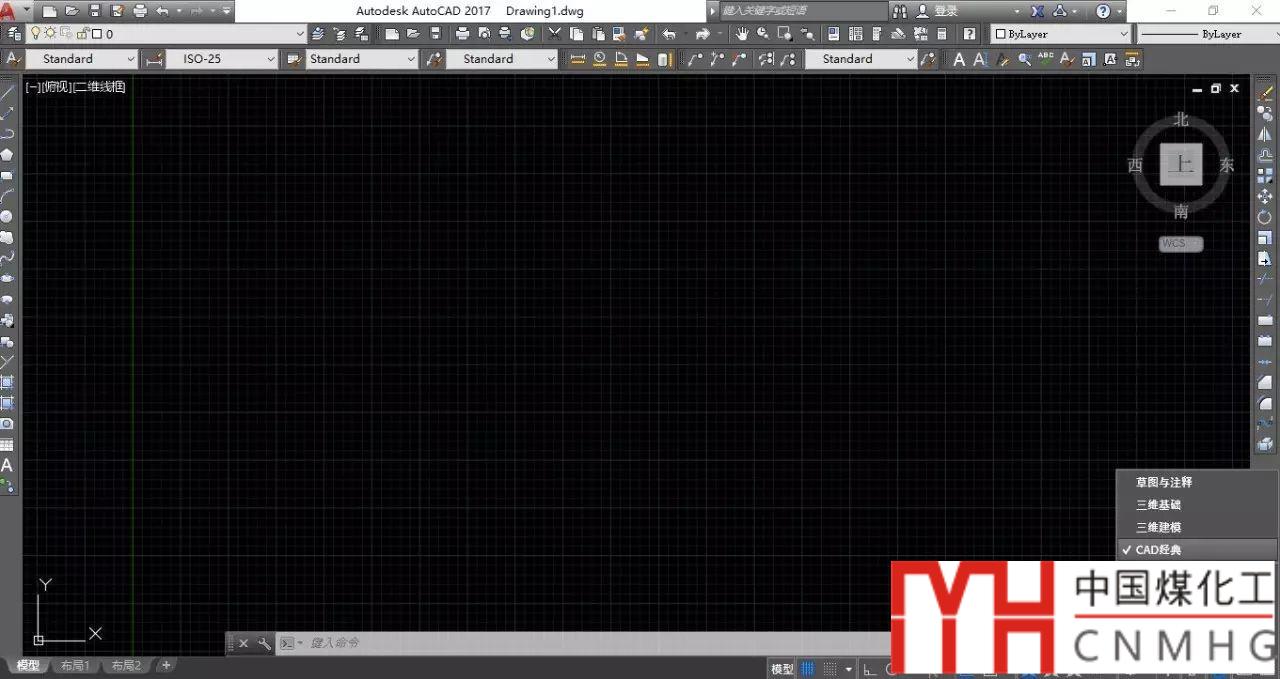The width and height of the screenshot is (1280, 679).
Task: Click Save in quick access toolbar
Action: (x=95, y=11)
